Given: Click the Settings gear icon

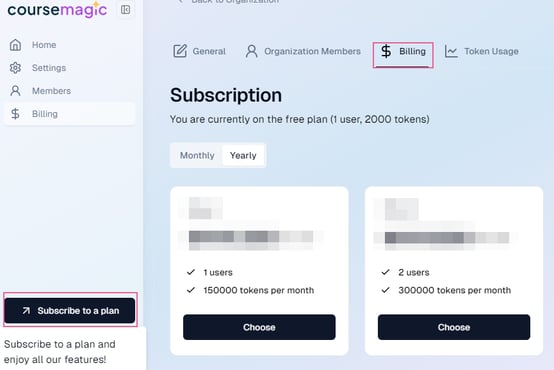Looking at the screenshot, I should click(15, 68).
